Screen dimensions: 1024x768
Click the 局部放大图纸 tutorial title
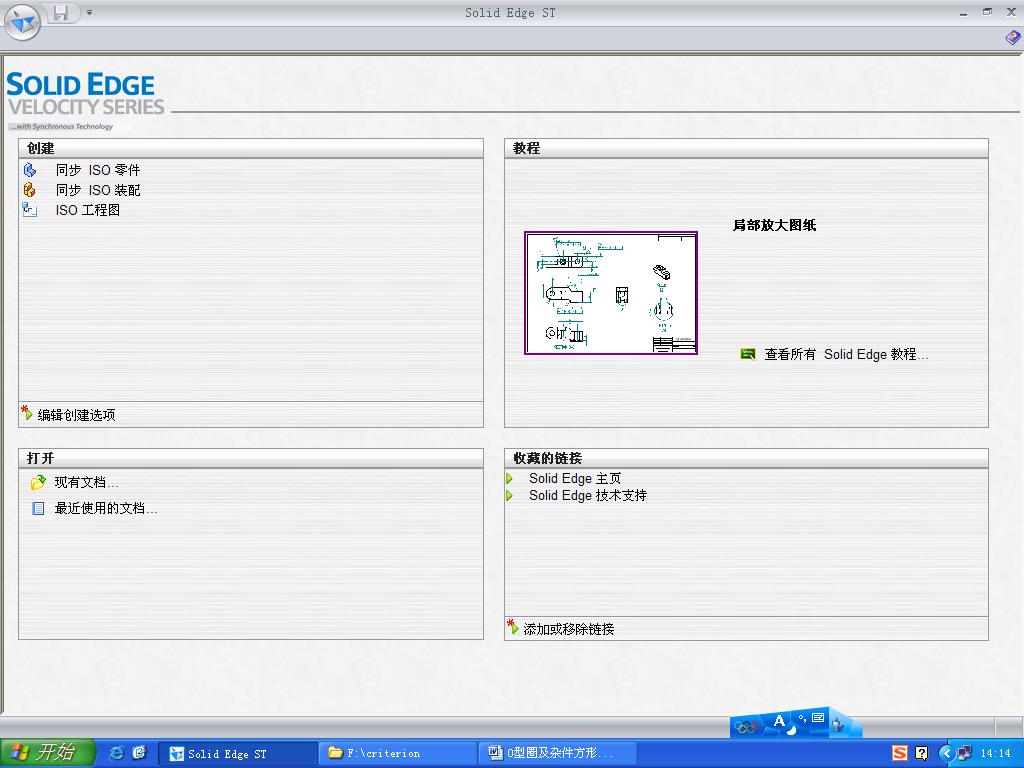coord(775,225)
